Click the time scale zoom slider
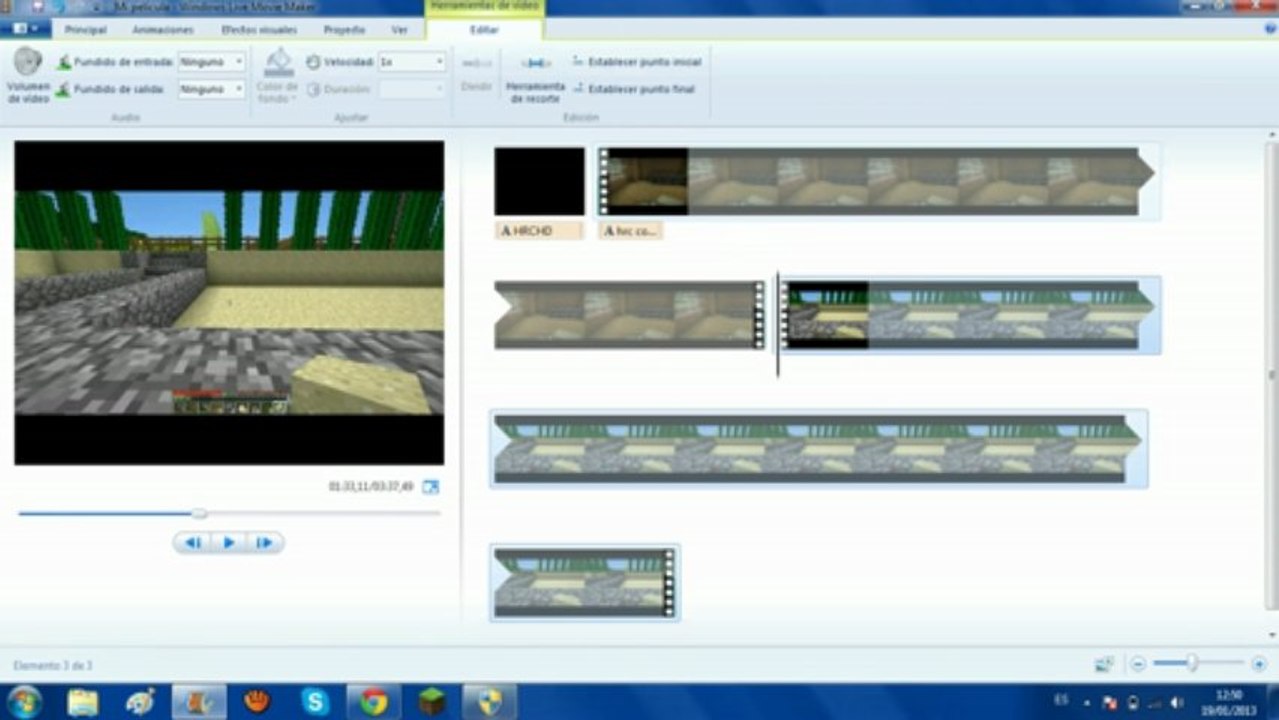Screen dimensions: 1279x720 coord(1192,664)
